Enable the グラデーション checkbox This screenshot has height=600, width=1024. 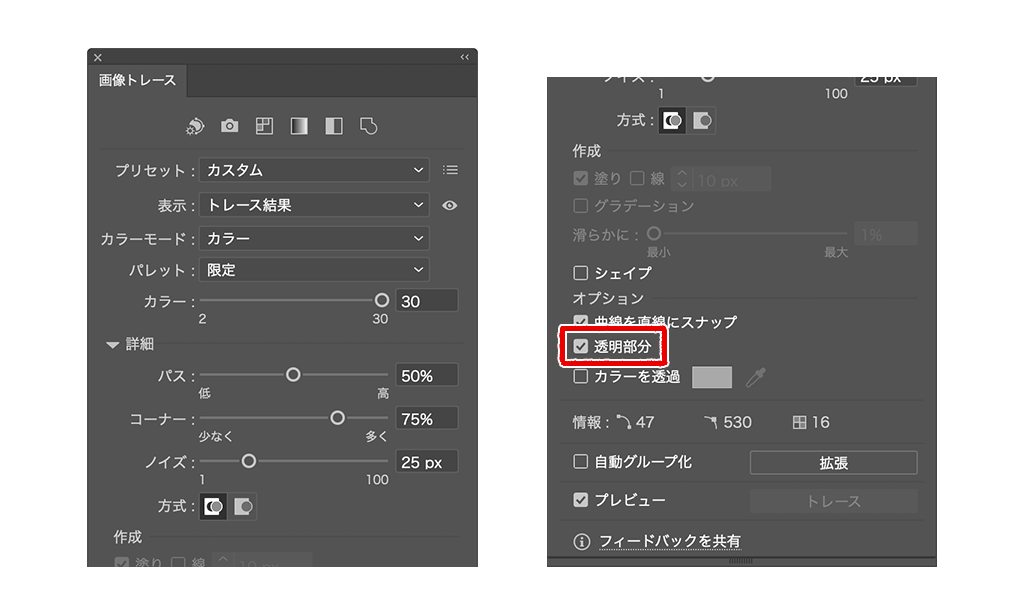(x=581, y=206)
